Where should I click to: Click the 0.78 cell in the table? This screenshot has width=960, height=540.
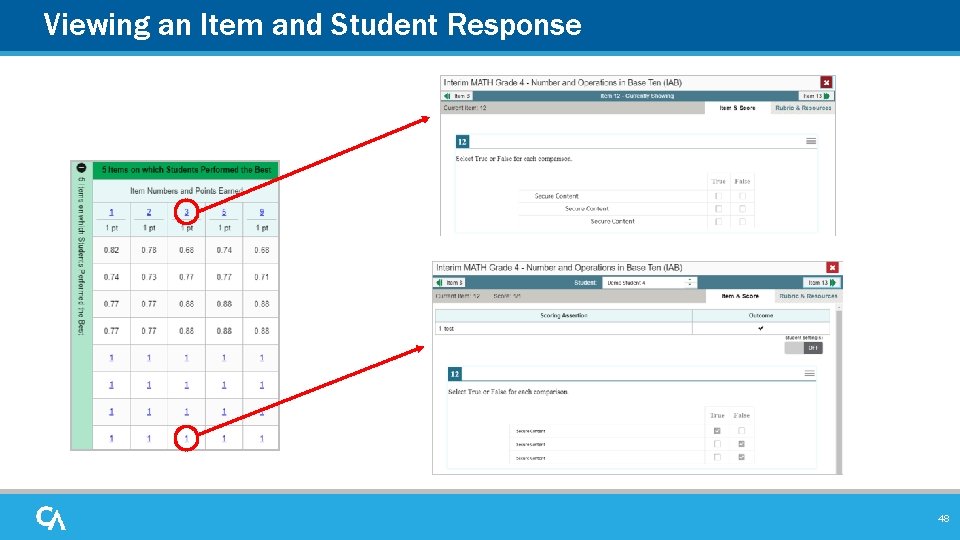point(149,250)
